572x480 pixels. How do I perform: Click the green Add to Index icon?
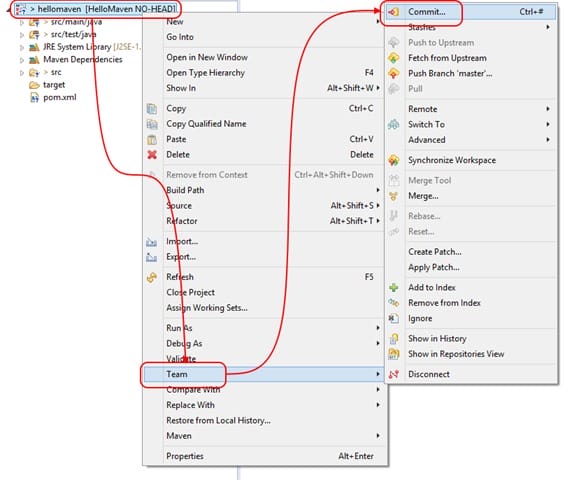click(393, 287)
